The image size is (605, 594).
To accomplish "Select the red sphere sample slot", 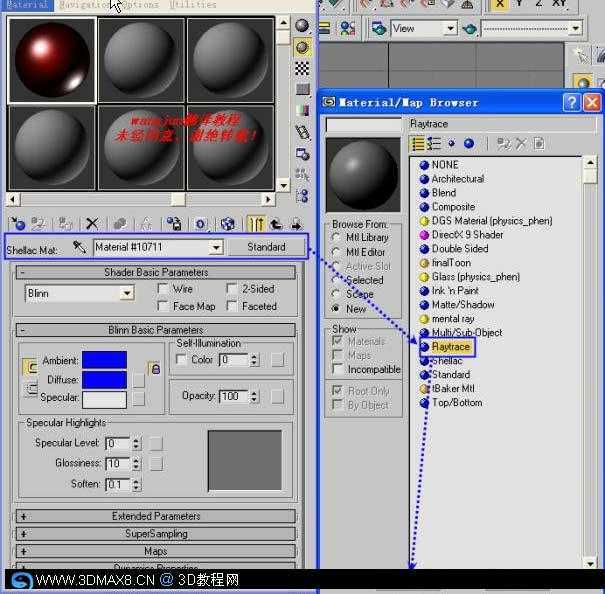I will point(52,60).
